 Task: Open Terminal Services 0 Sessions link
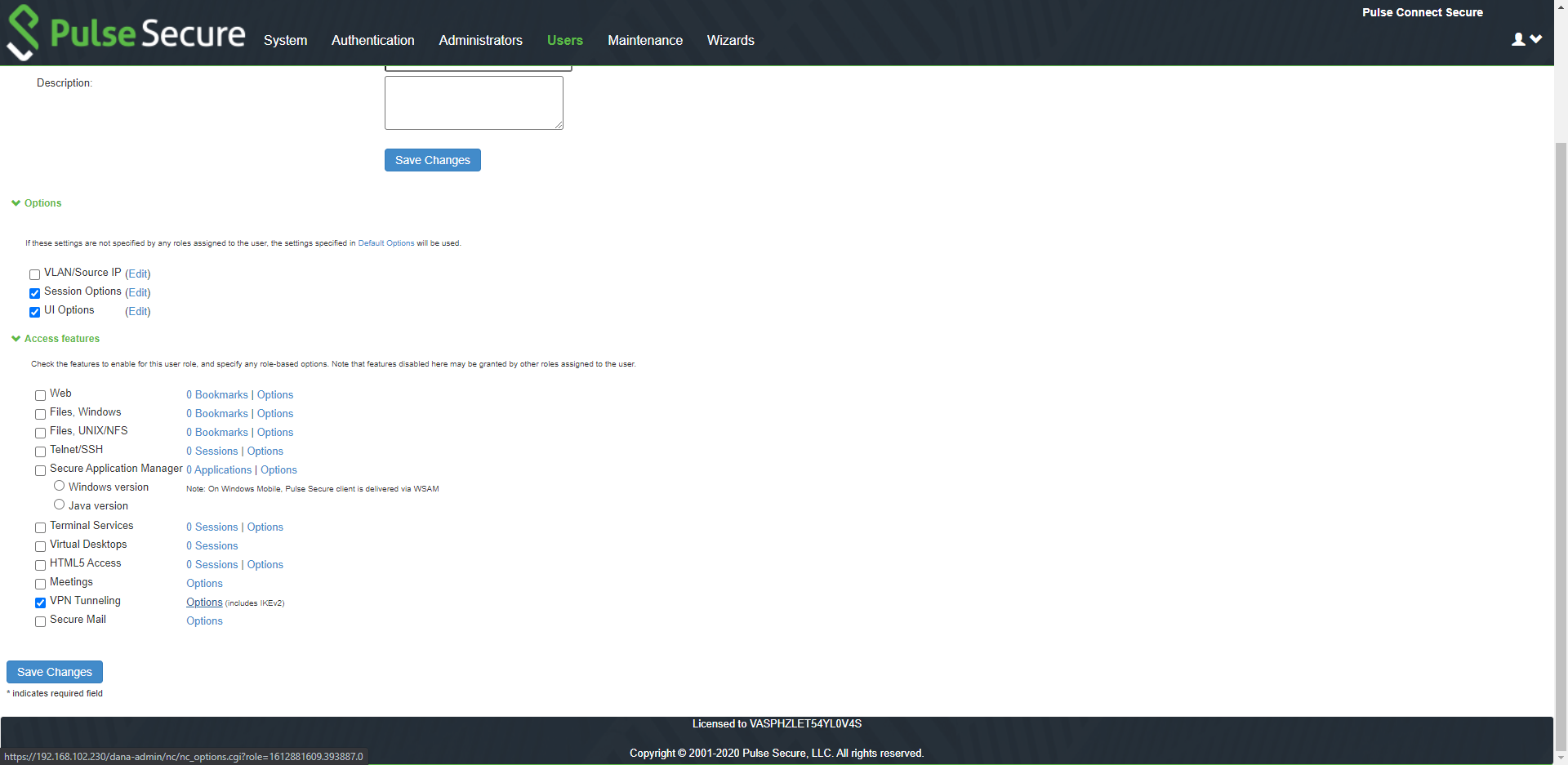coord(212,527)
